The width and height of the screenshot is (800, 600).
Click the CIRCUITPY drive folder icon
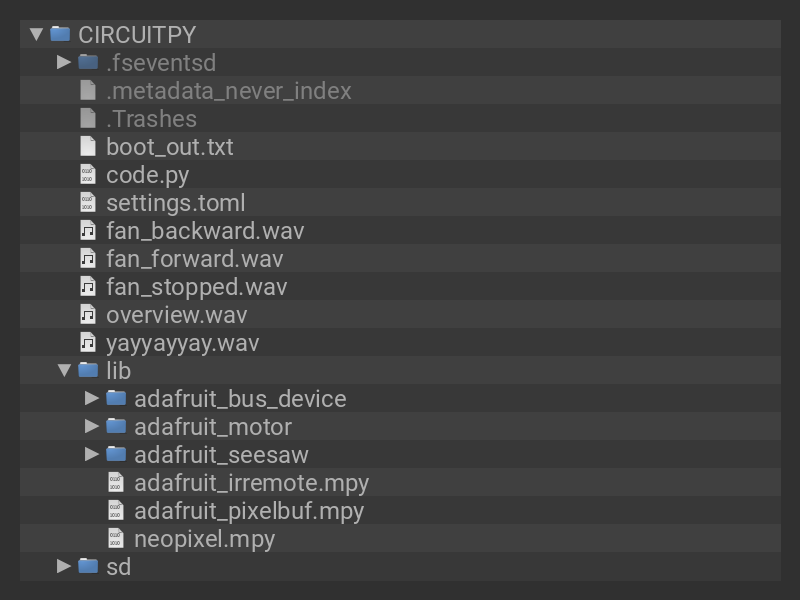point(60,34)
